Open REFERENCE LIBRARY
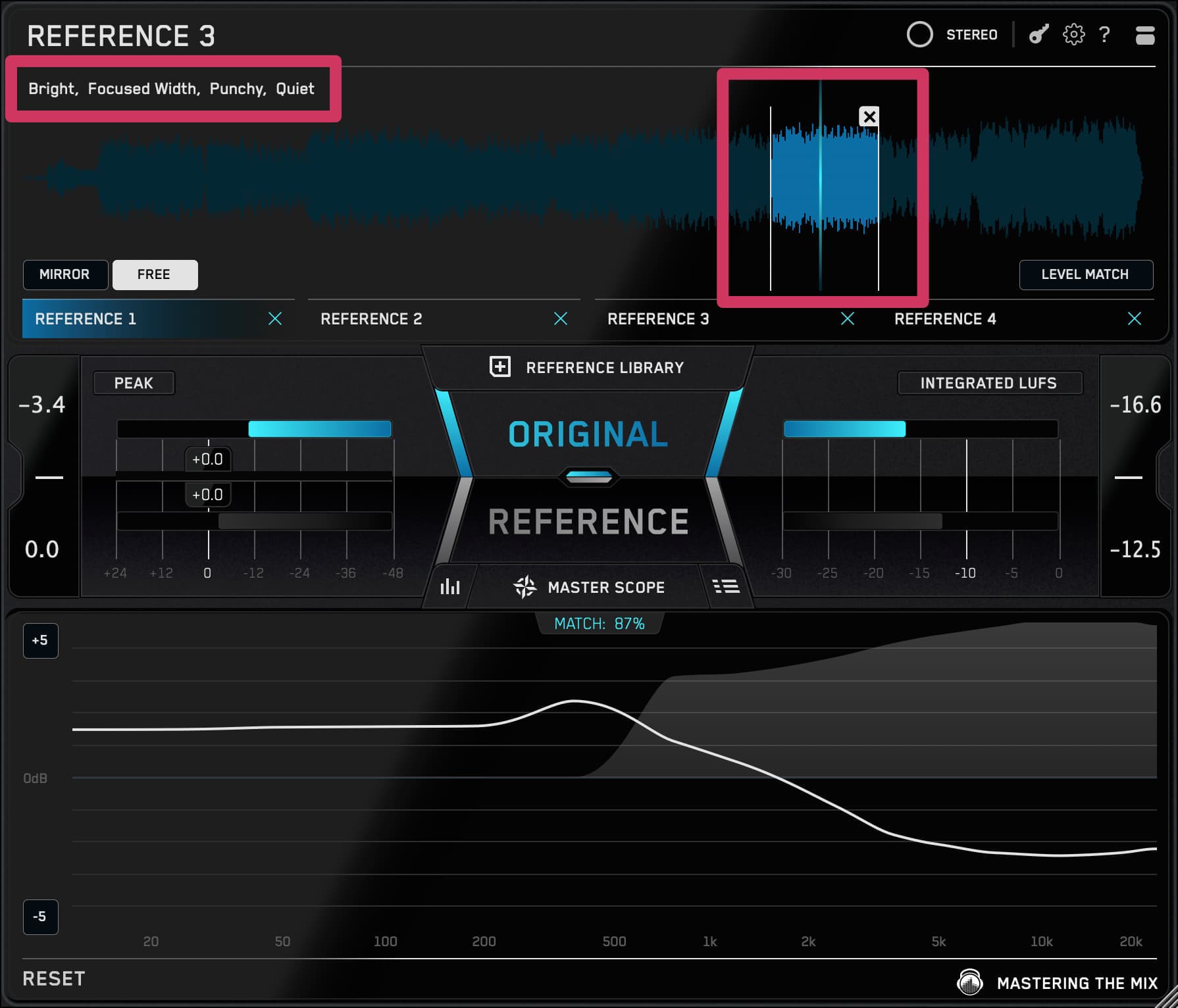 pyautogui.click(x=587, y=367)
